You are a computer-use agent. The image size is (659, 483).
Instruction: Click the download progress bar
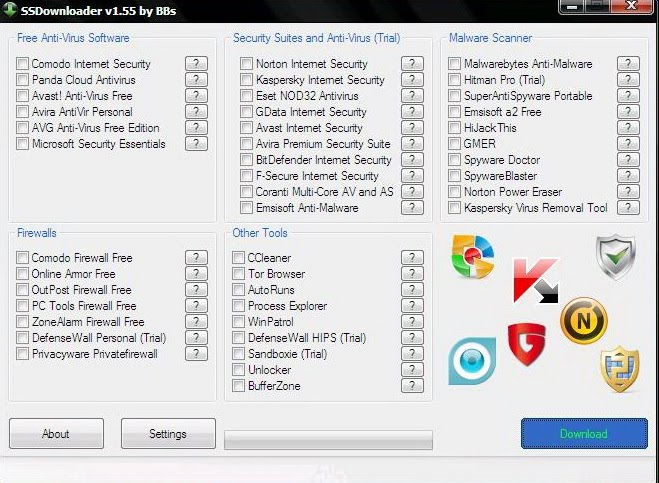[328, 440]
